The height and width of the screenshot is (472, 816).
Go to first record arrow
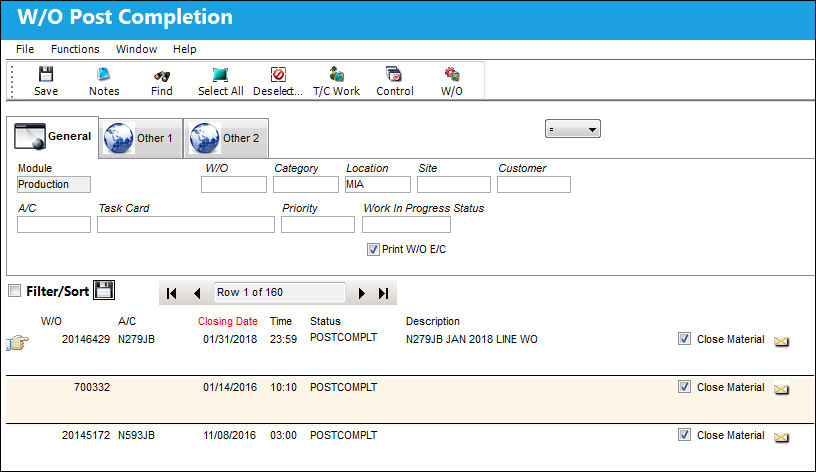pyautogui.click(x=171, y=293)
